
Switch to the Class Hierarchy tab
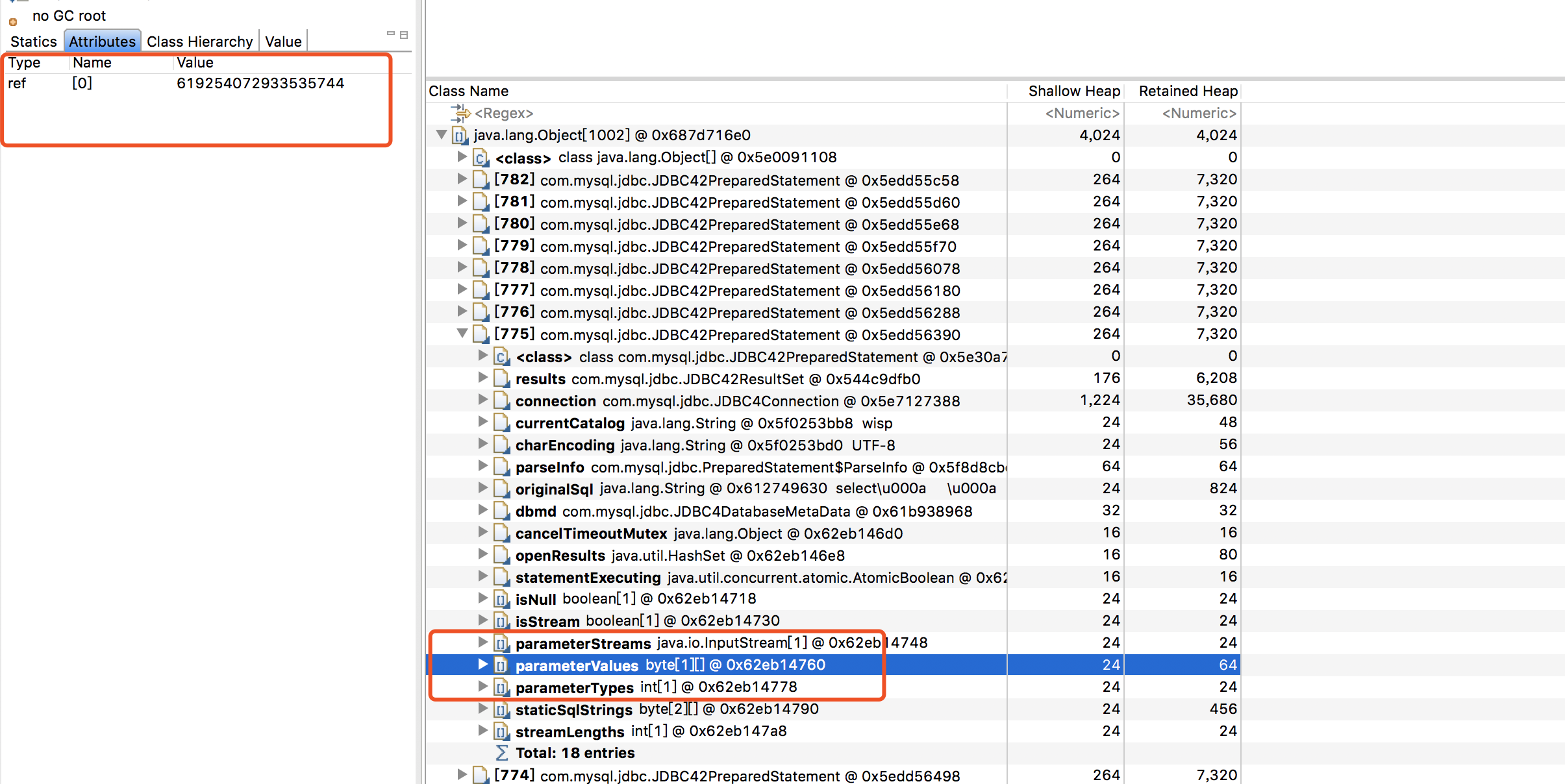coord(199,41)
